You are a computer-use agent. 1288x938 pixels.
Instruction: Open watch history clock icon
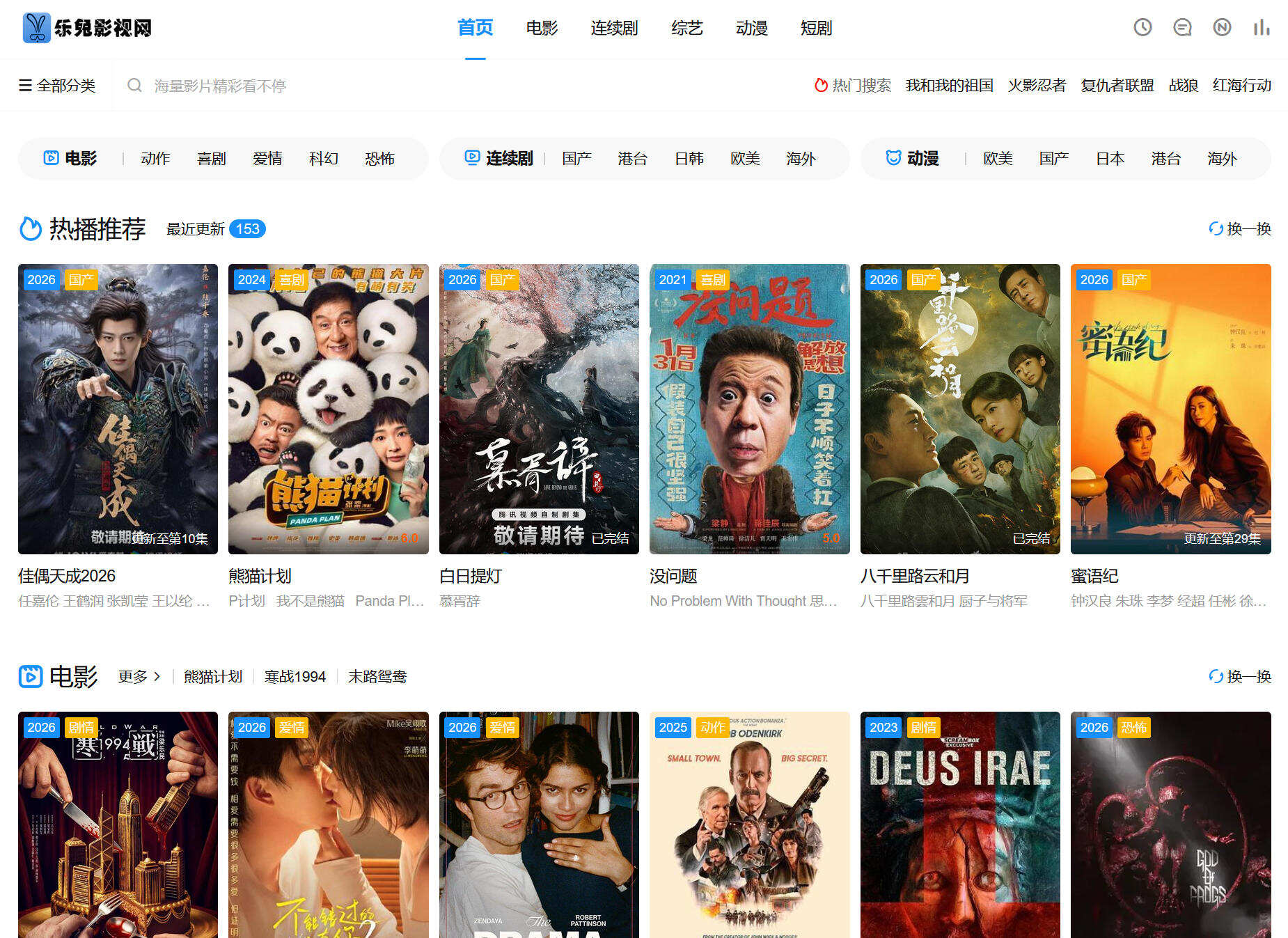(1142, 28)
